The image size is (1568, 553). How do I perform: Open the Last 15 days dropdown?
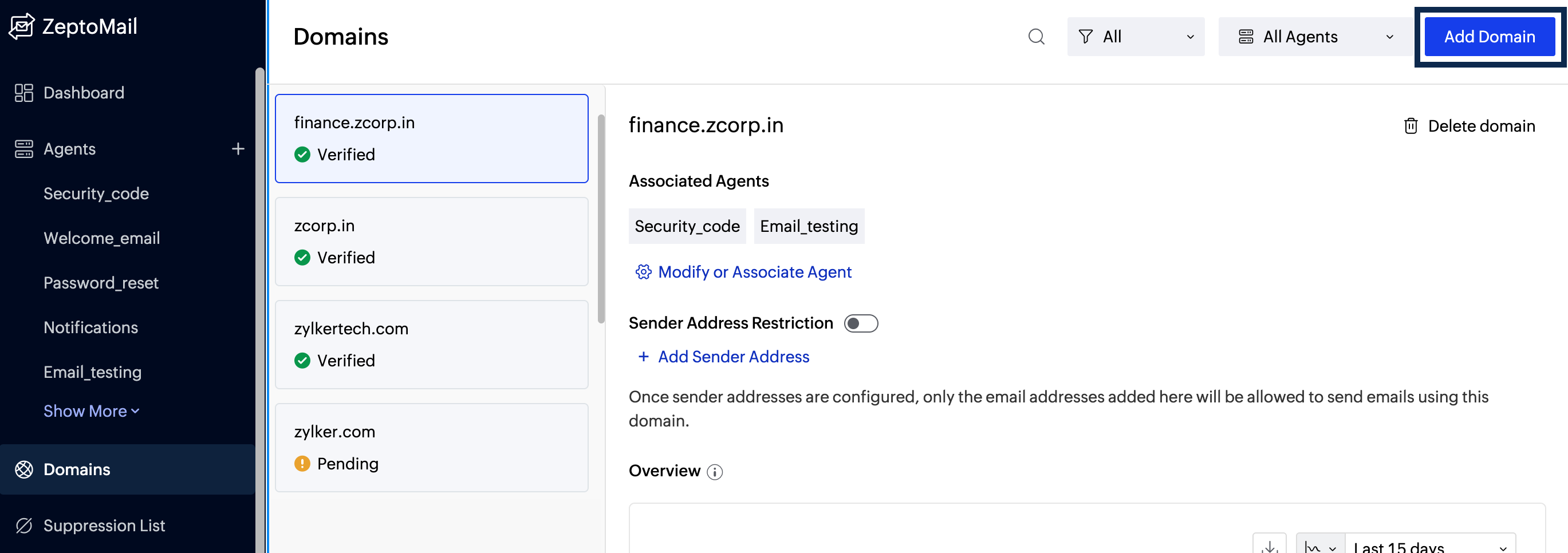[x=1431, y=546]
